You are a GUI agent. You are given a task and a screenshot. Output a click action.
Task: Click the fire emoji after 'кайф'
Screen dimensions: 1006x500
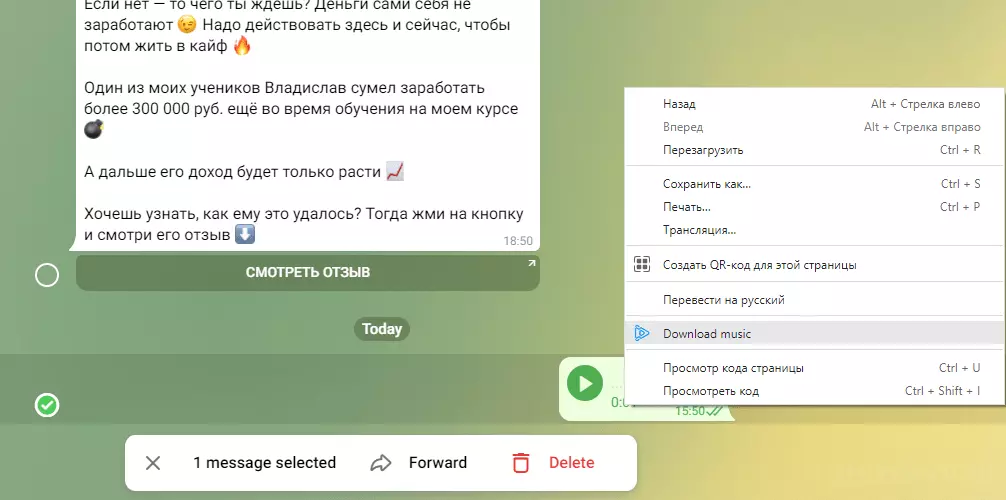(241, 46)
